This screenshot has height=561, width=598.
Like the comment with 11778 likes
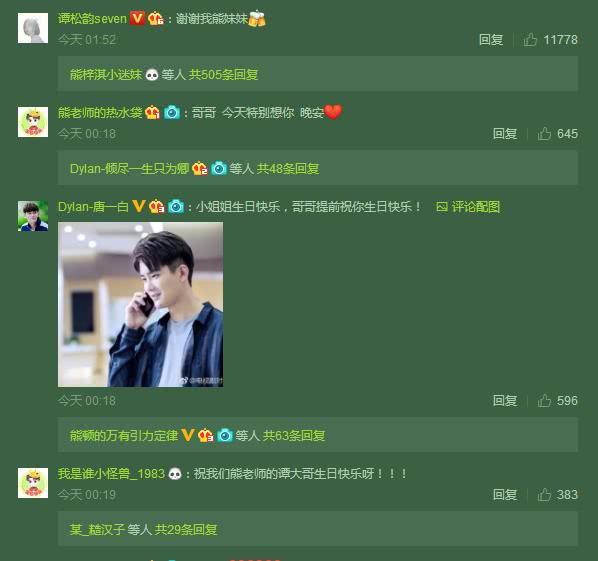point(530,39)
